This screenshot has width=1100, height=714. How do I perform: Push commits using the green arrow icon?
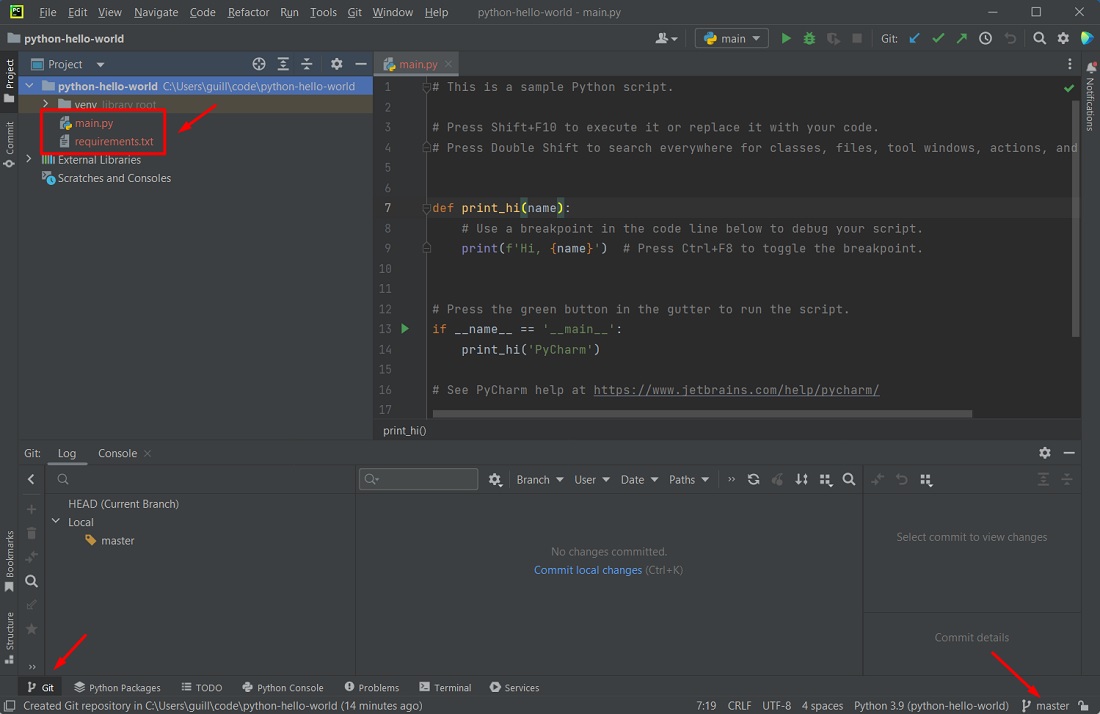click(962, 37)
